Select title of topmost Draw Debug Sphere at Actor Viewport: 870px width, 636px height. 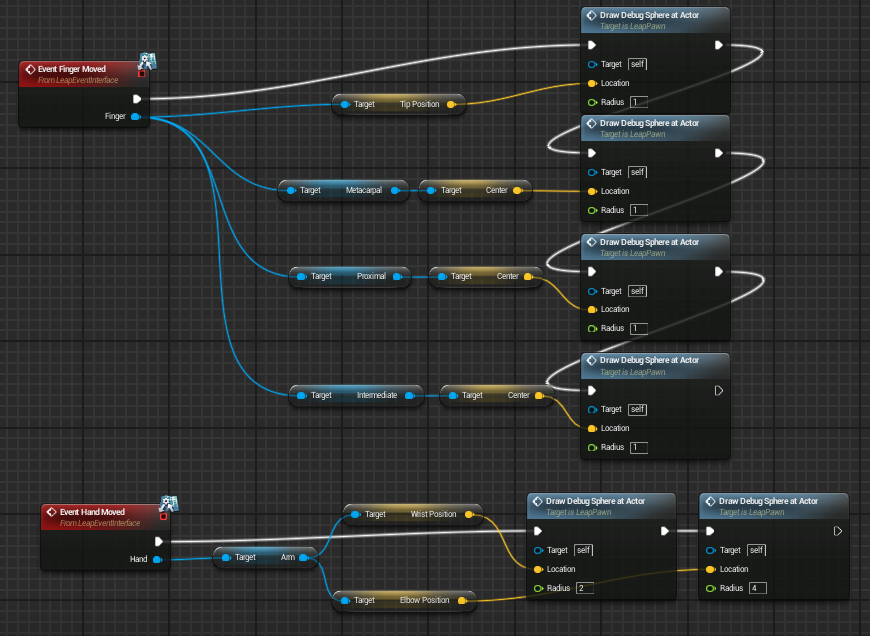[x=649, y=16]
